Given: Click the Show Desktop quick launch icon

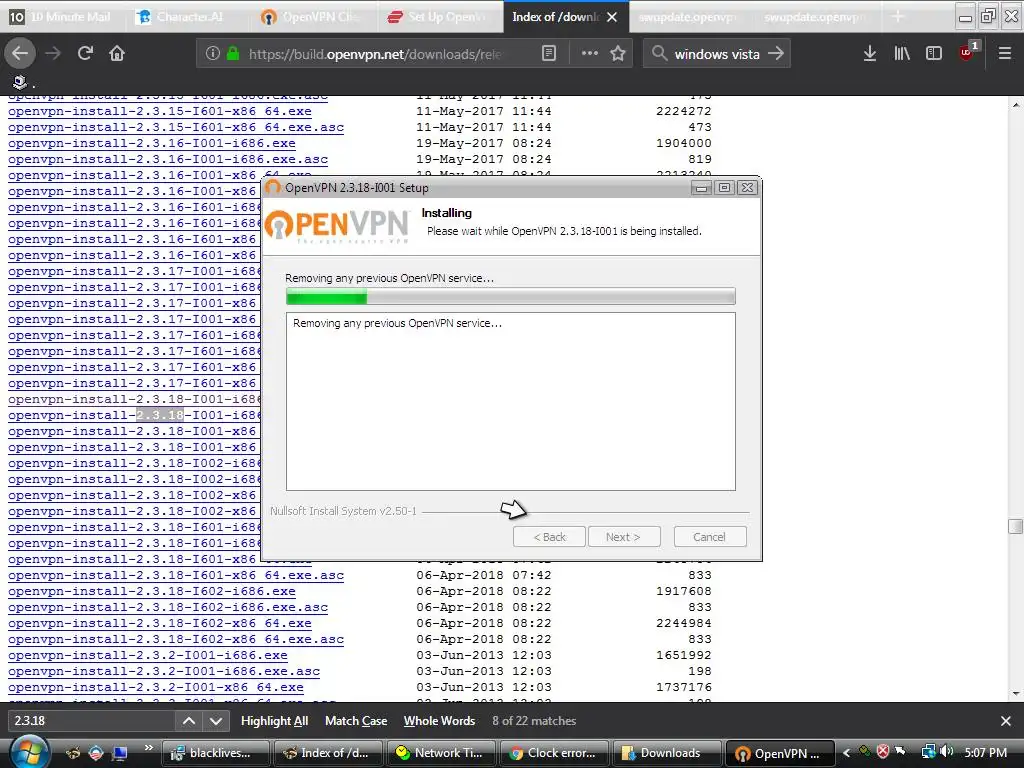Looking at the screenshot, I should [120, 753].
